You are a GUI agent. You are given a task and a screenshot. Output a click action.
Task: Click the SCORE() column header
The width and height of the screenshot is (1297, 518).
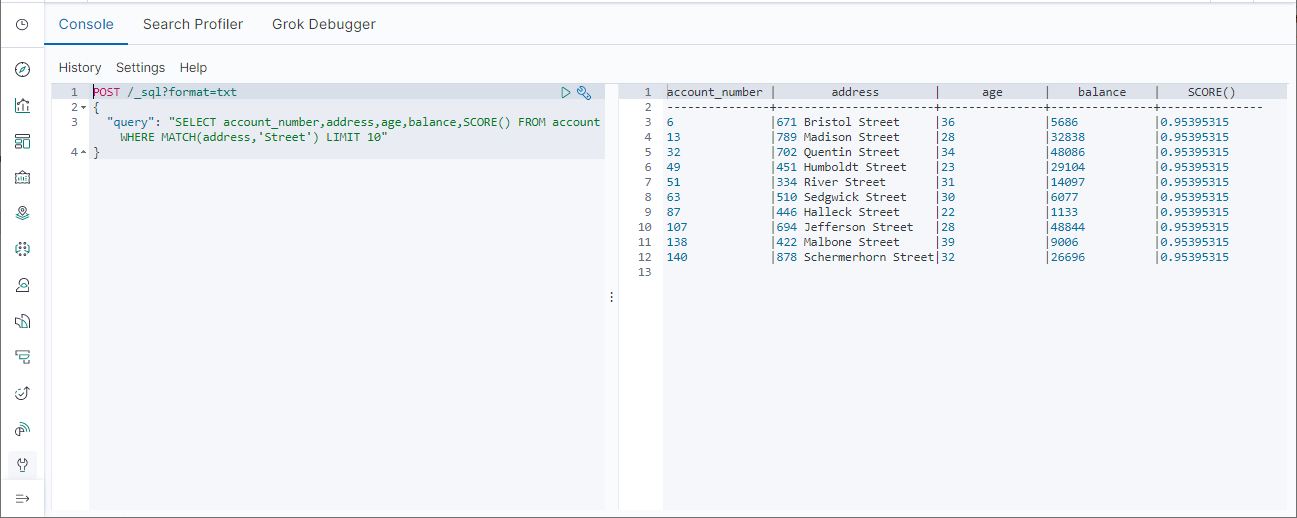(1212, 92)
